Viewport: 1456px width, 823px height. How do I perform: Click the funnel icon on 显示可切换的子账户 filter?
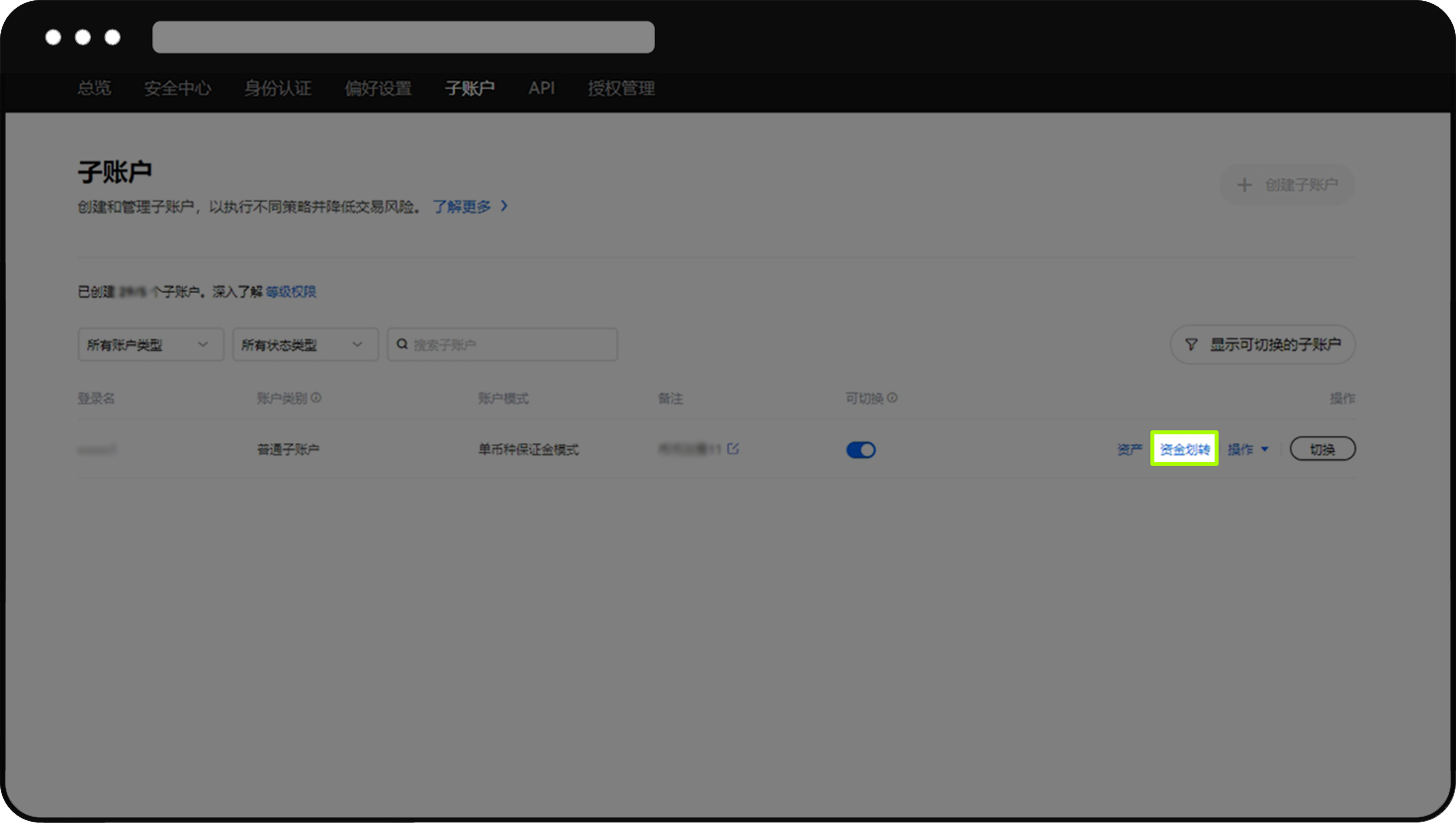1191,344
